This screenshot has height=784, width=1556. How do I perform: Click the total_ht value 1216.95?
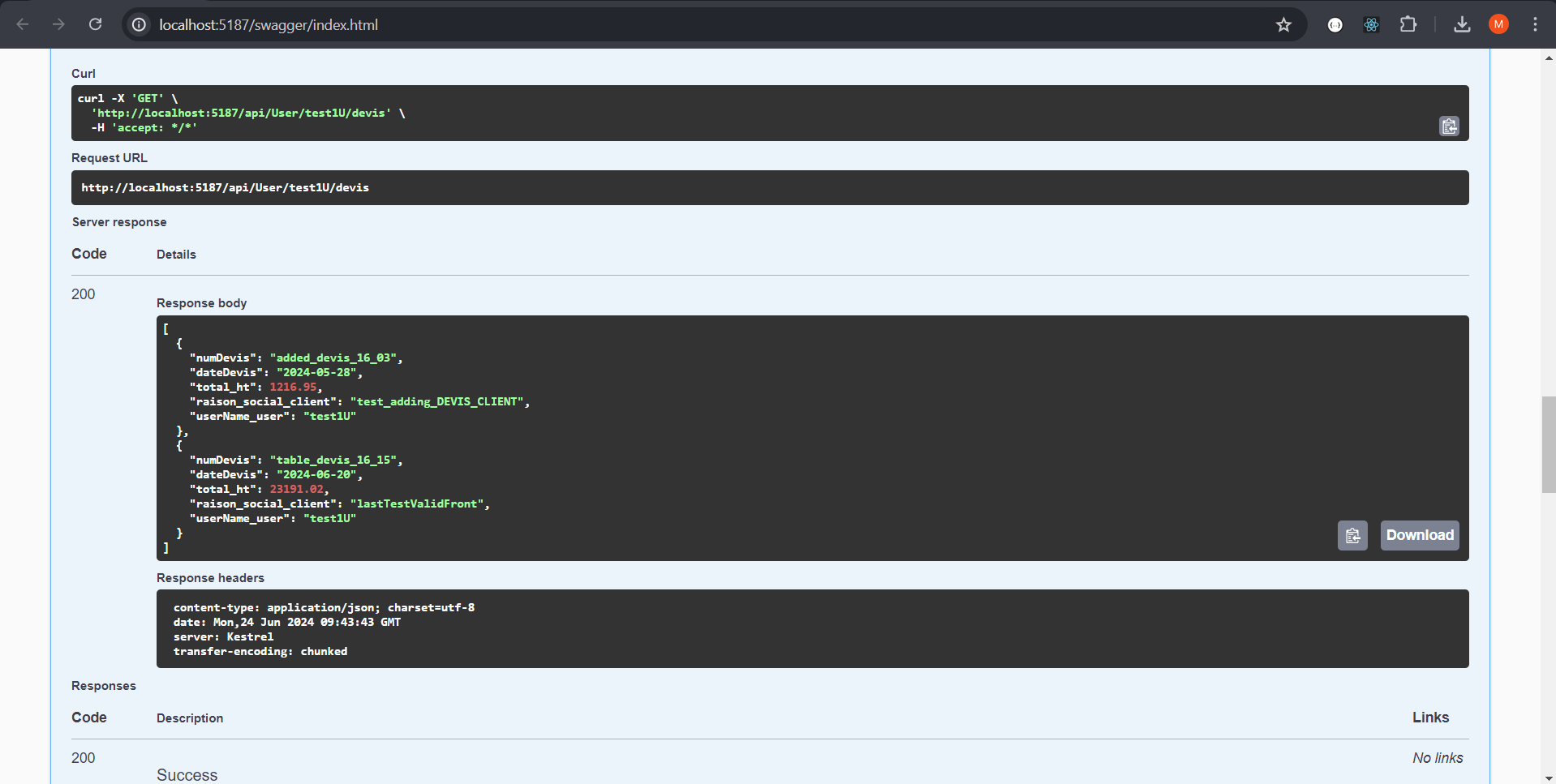tap(293, 387)
